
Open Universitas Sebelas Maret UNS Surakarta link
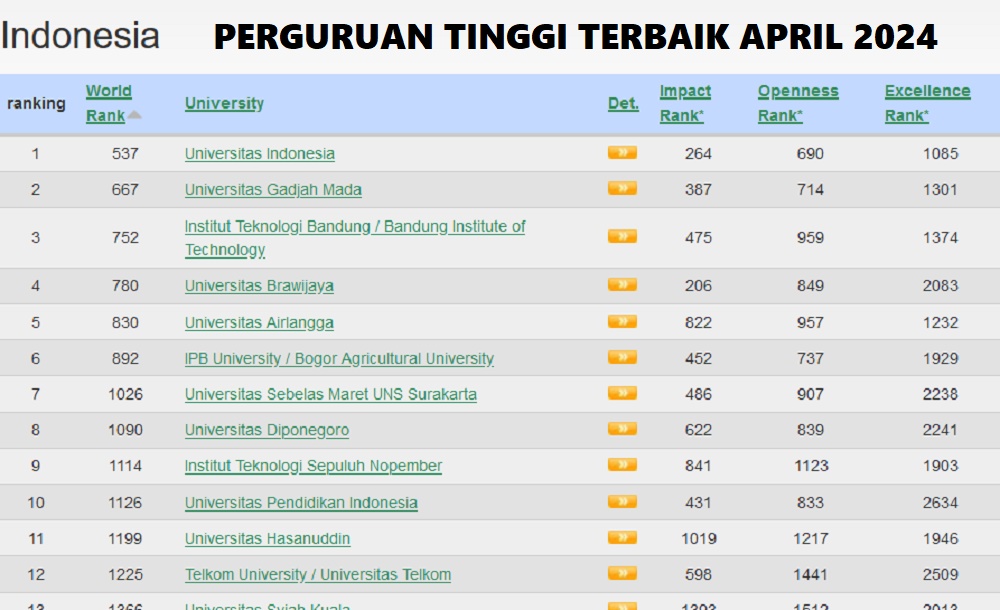click(x=330, y=394)
